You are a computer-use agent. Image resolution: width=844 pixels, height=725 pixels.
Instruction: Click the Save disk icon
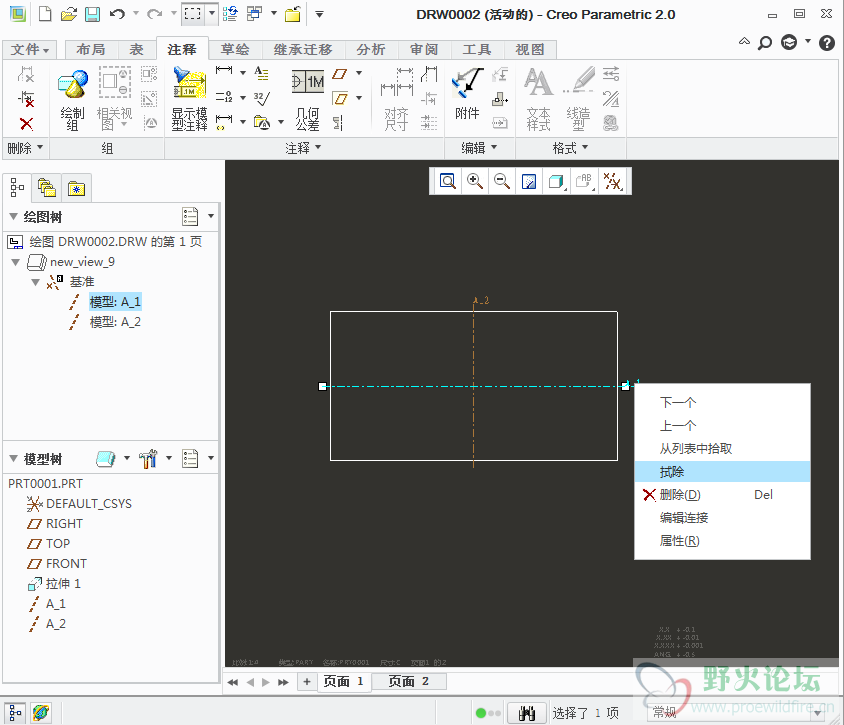[92, 14]
